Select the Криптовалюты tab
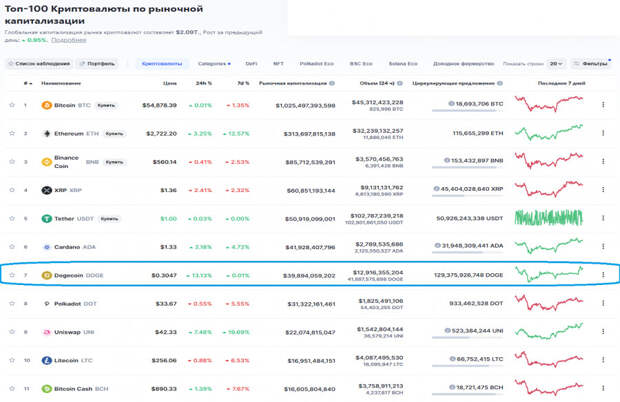 (x=162, y=64)
